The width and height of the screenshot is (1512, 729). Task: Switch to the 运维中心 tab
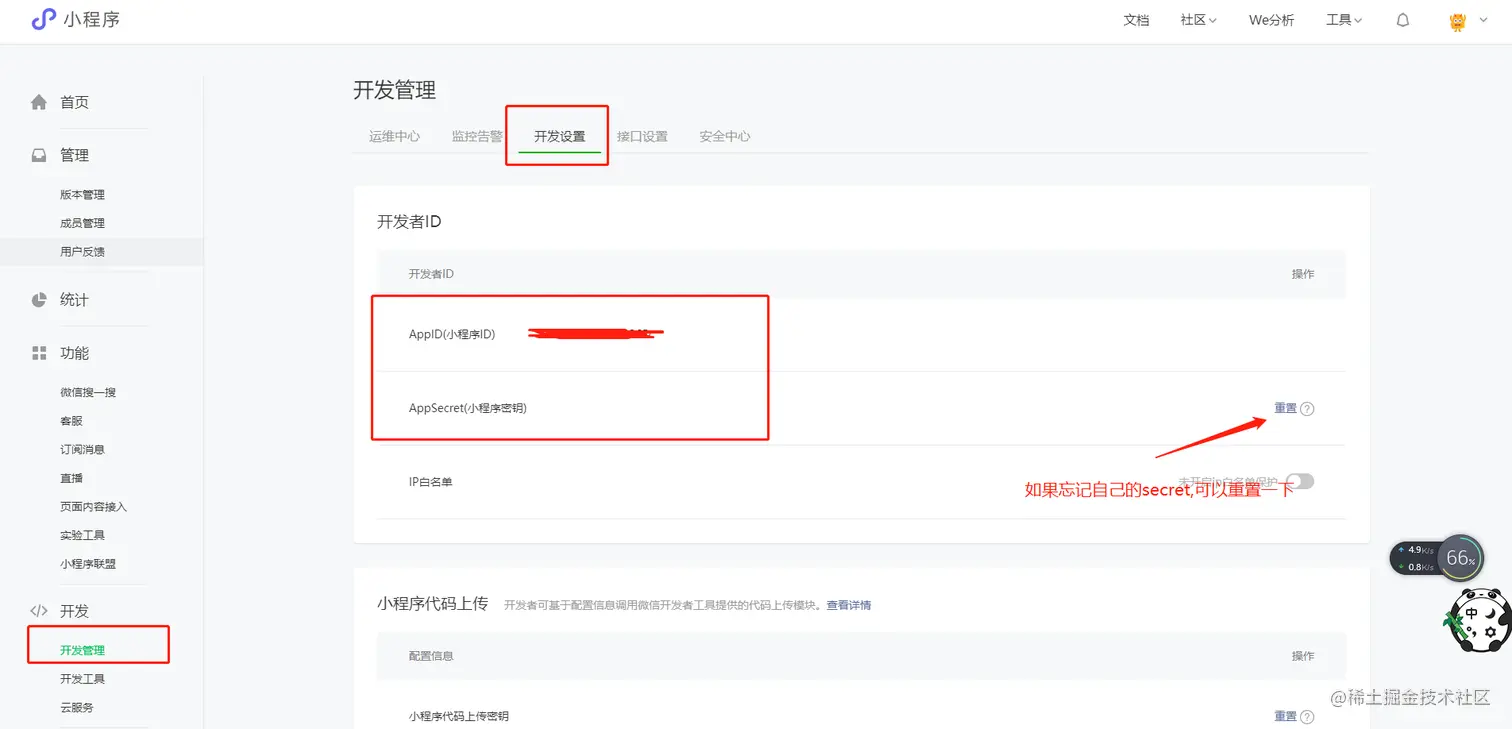(x=394, y=137)
